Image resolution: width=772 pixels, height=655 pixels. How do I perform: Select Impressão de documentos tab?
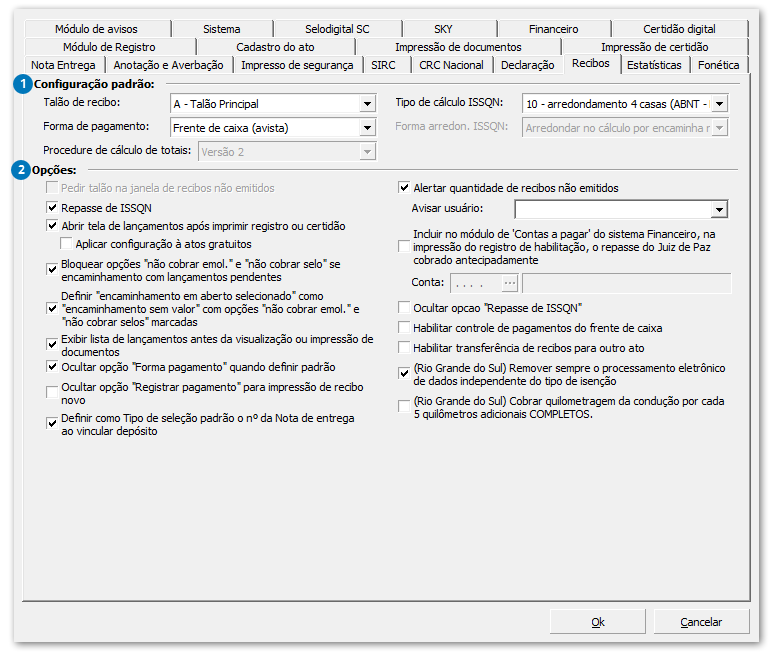click(x=458, y=47)
